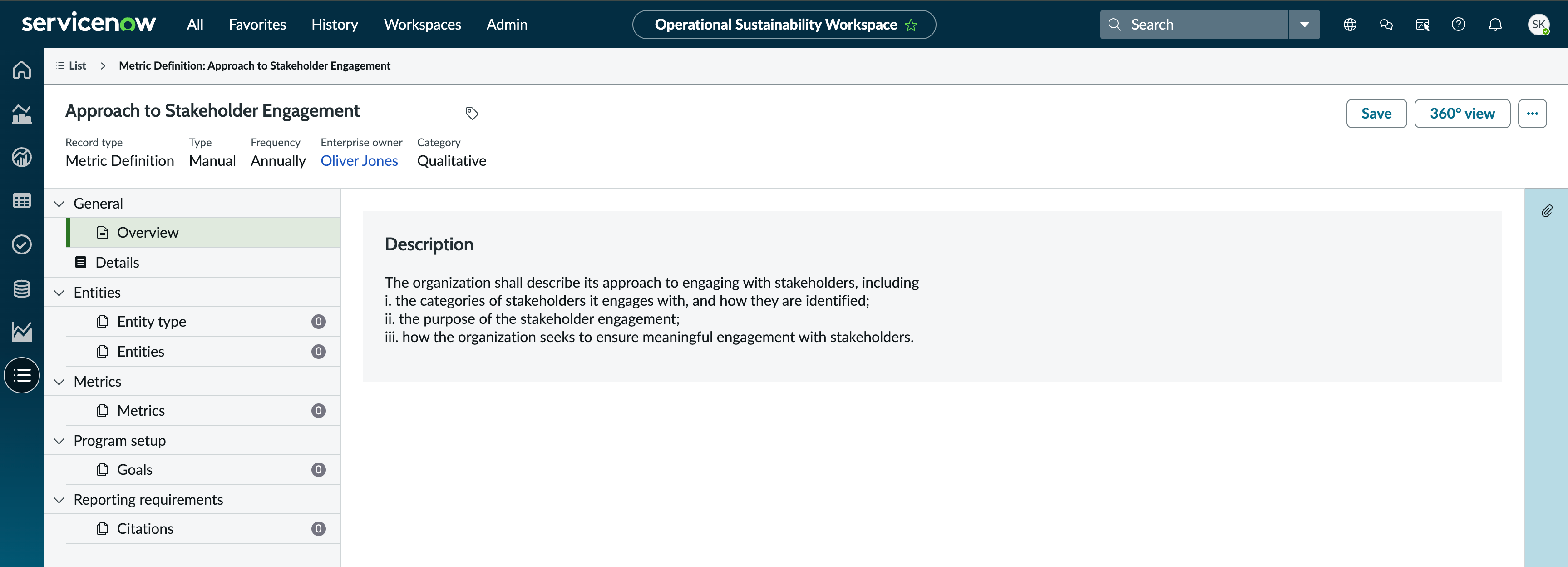
Task: Open the checkmark circle sidebar icon
Action: 22,244
